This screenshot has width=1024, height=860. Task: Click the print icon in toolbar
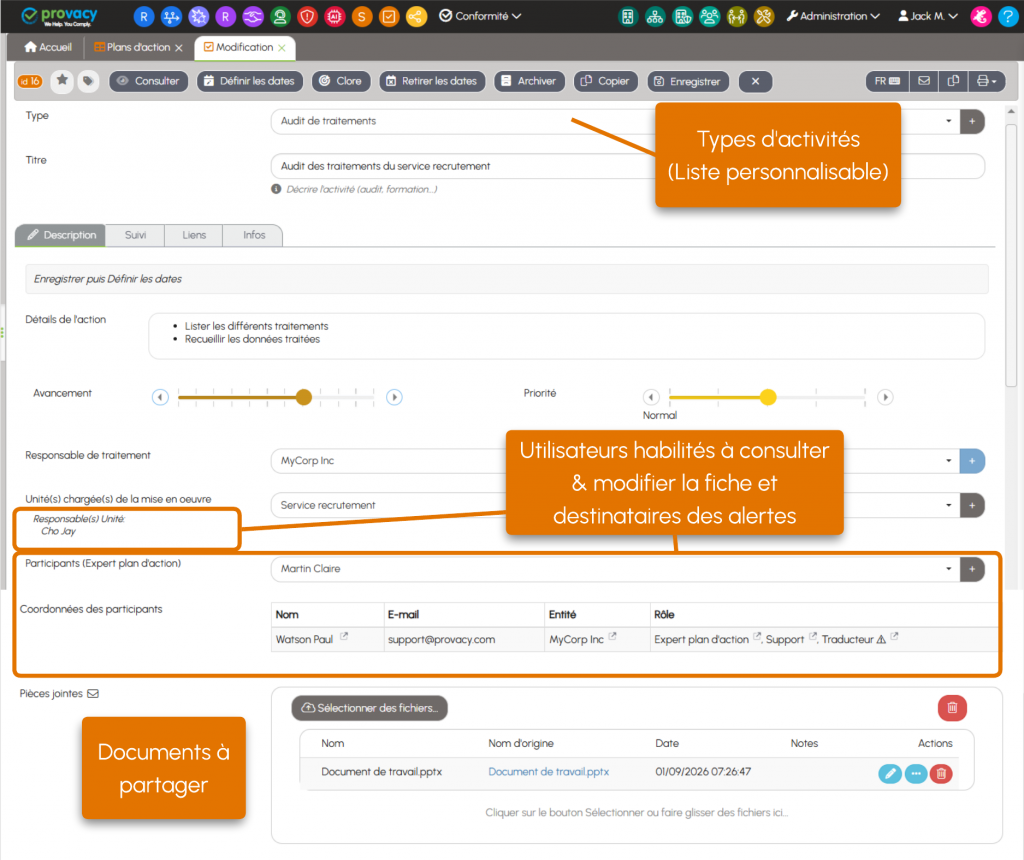(986, 81)
